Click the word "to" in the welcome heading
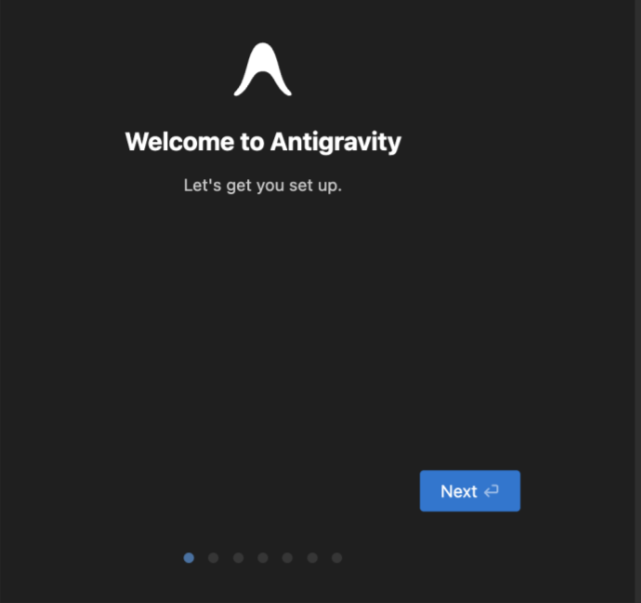The width and height of the screenshot is (641, 603). tap(252, 142)
